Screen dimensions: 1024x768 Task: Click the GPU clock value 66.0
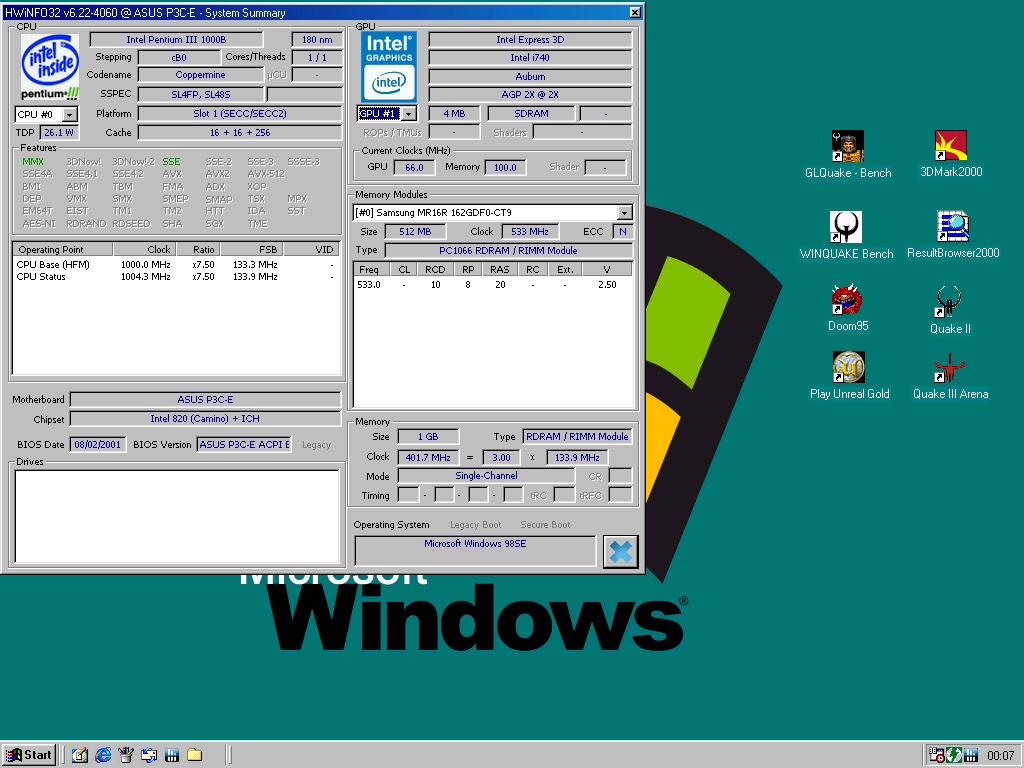click(x=414, y=167)
